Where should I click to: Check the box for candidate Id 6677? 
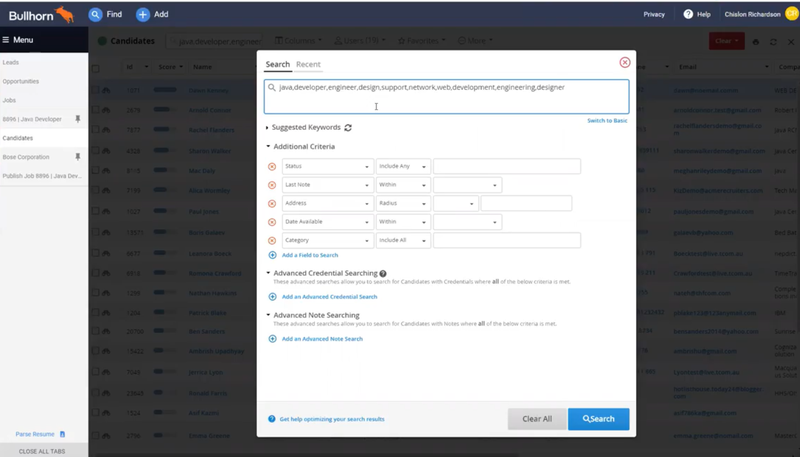[95, 253]
